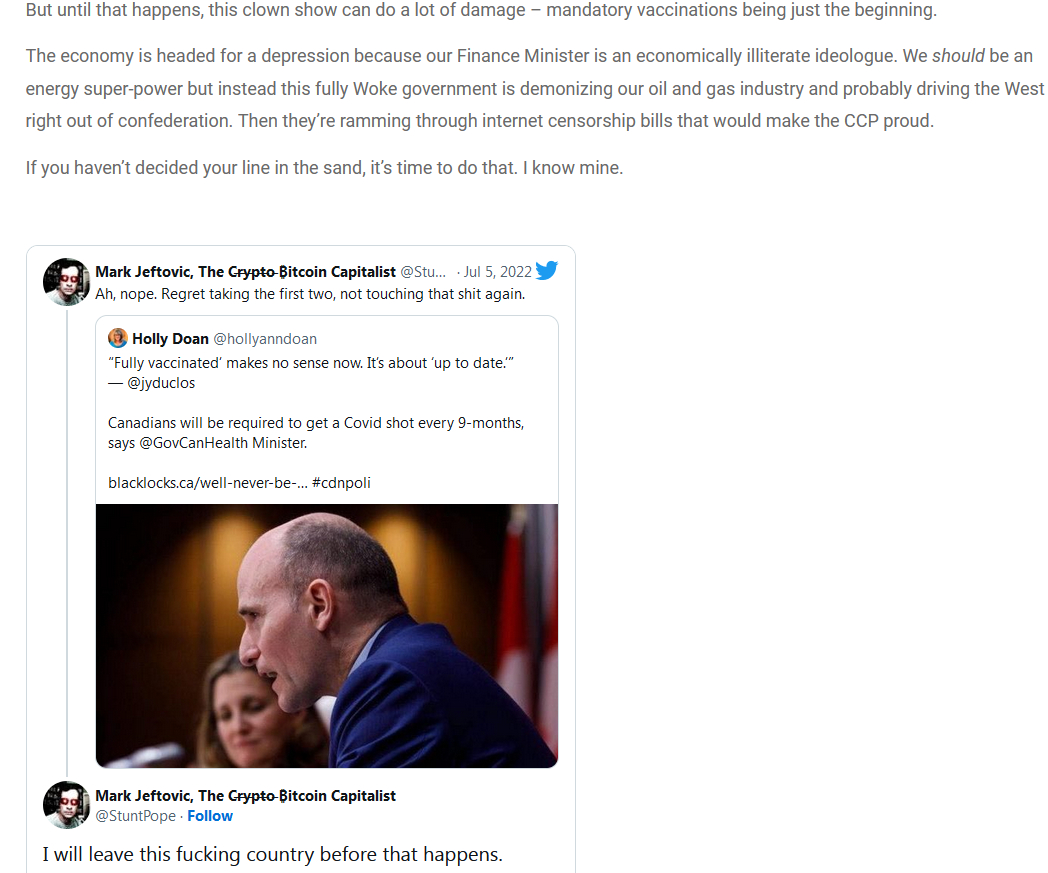Click the Jul 5, 2022 tweet date
Image resolution: width=1048 pixels, height=873 pixels.
click(498, 271)
